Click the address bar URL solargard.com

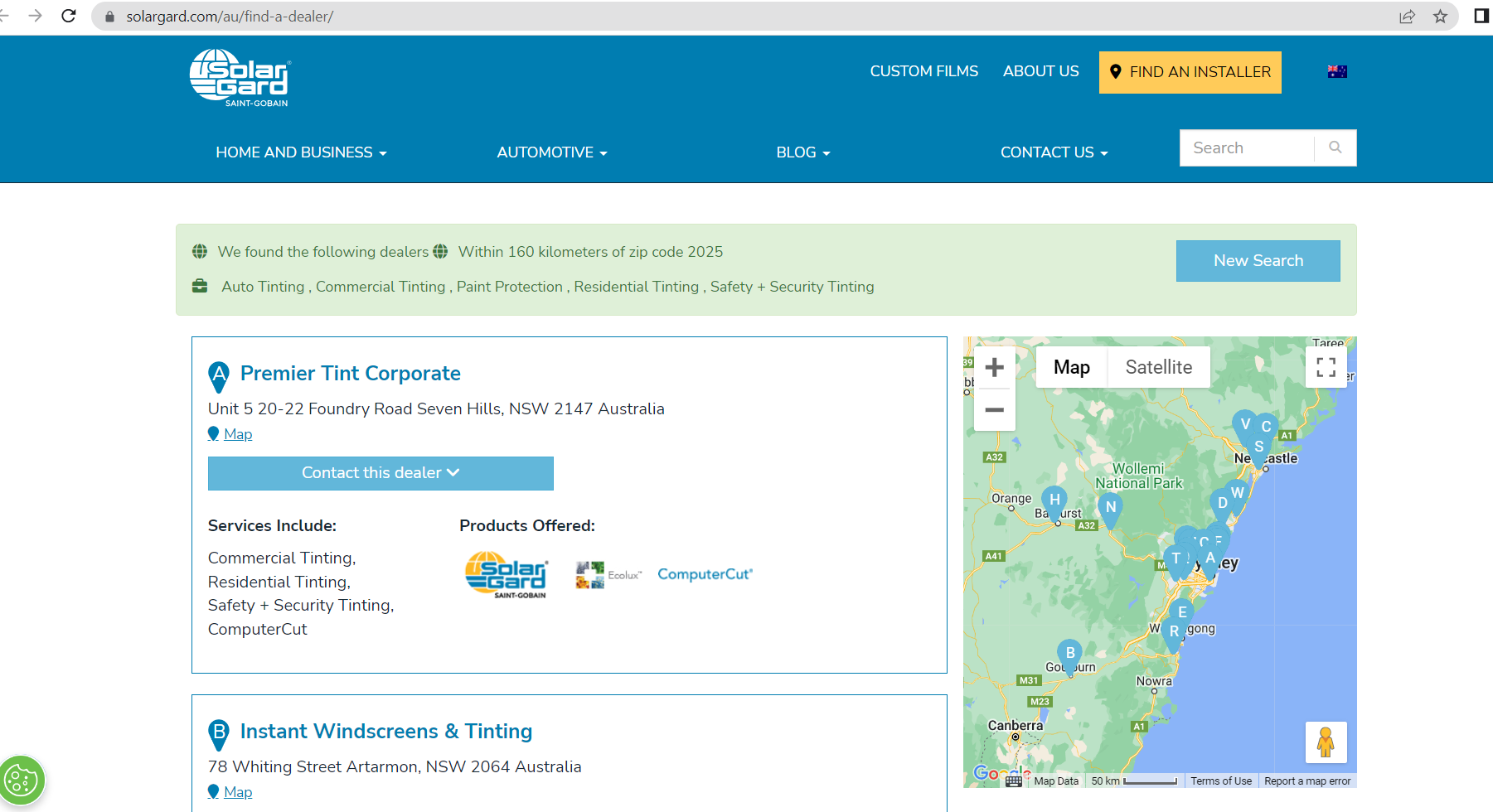tap(230, 17)
